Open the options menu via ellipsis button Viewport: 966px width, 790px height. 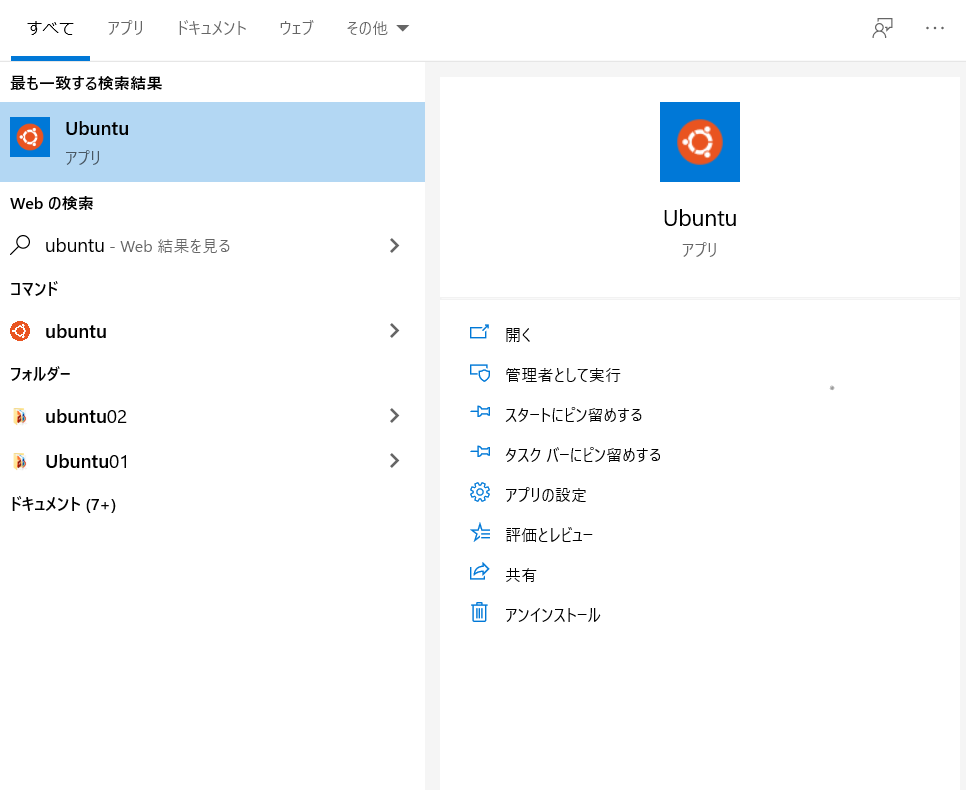(x=935, y=28)
